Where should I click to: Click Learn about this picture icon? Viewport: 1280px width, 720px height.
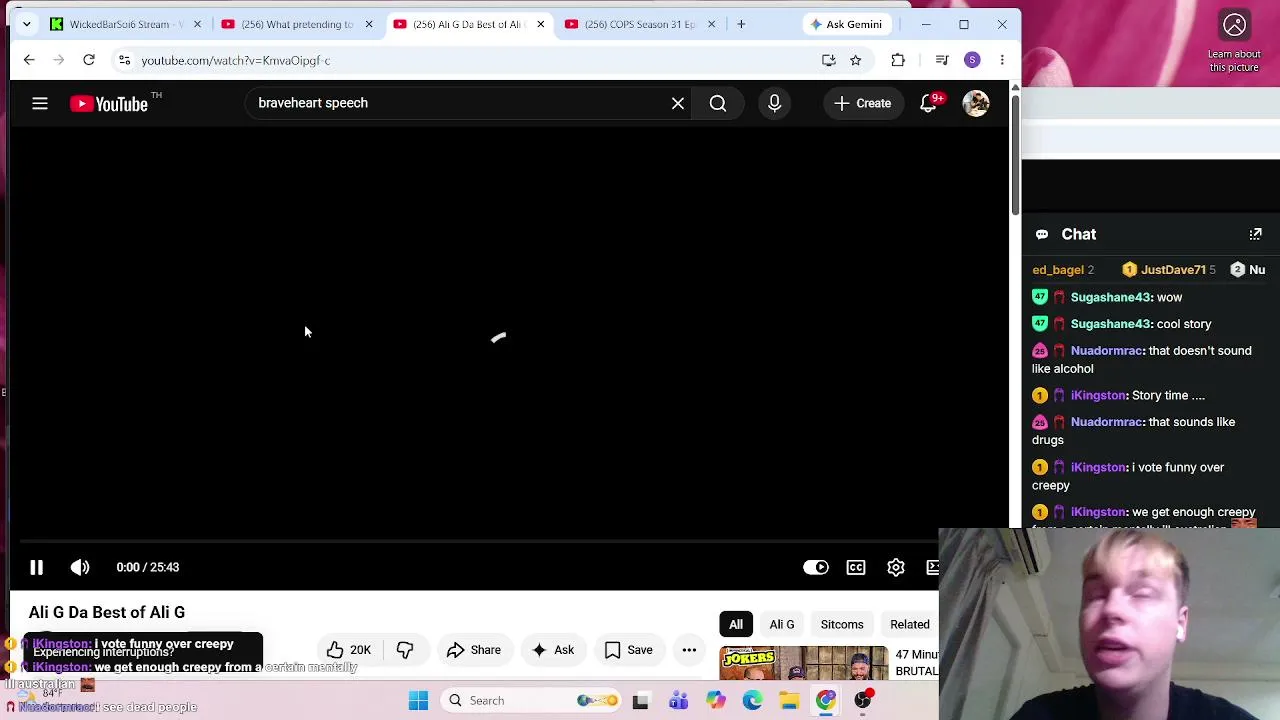coord(1235,25)
